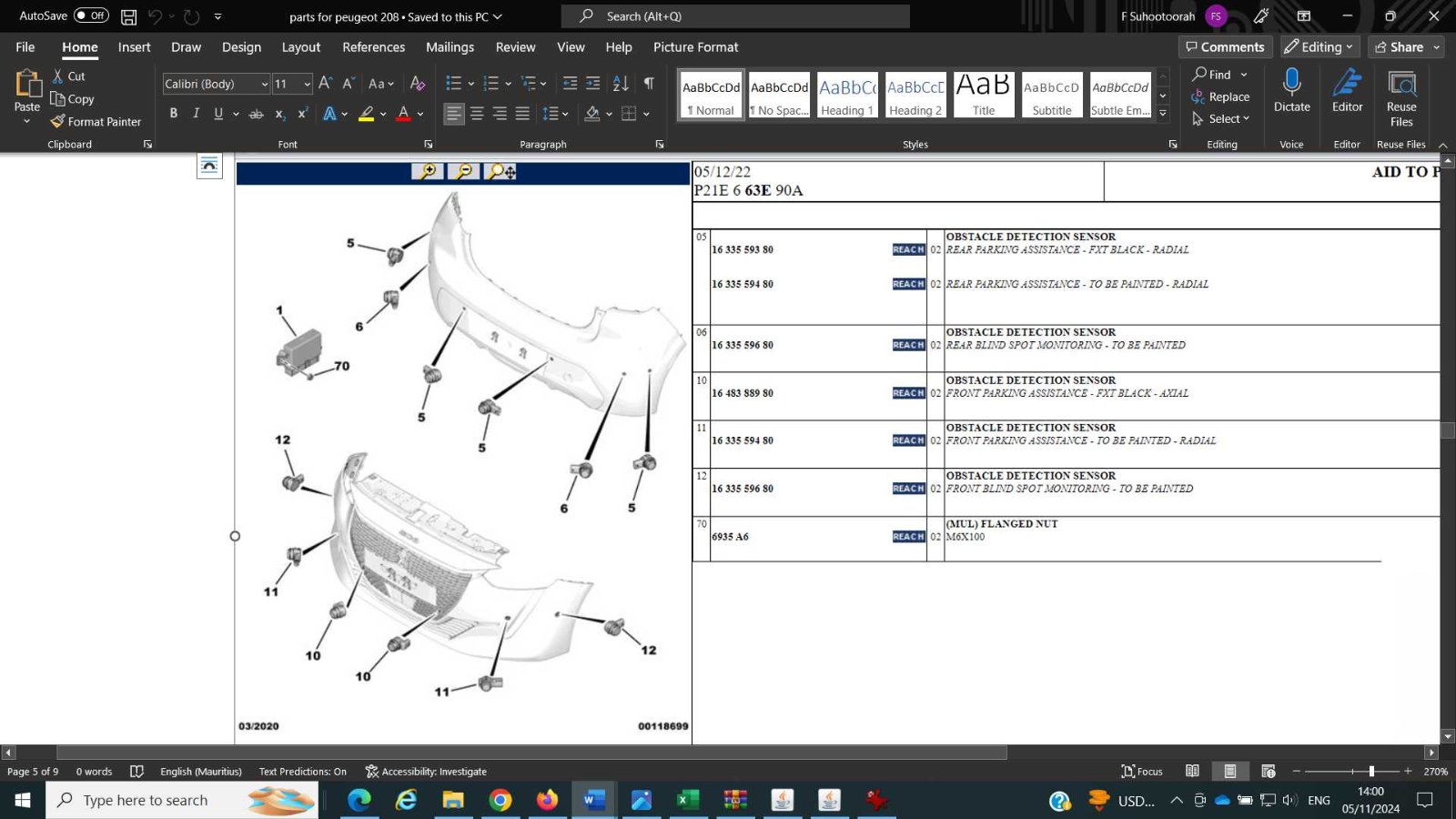Image resolution: width=1456 pixels, height=819 pixels.
Task: Open Excel from the taskbar
Action: click(688, 800)
